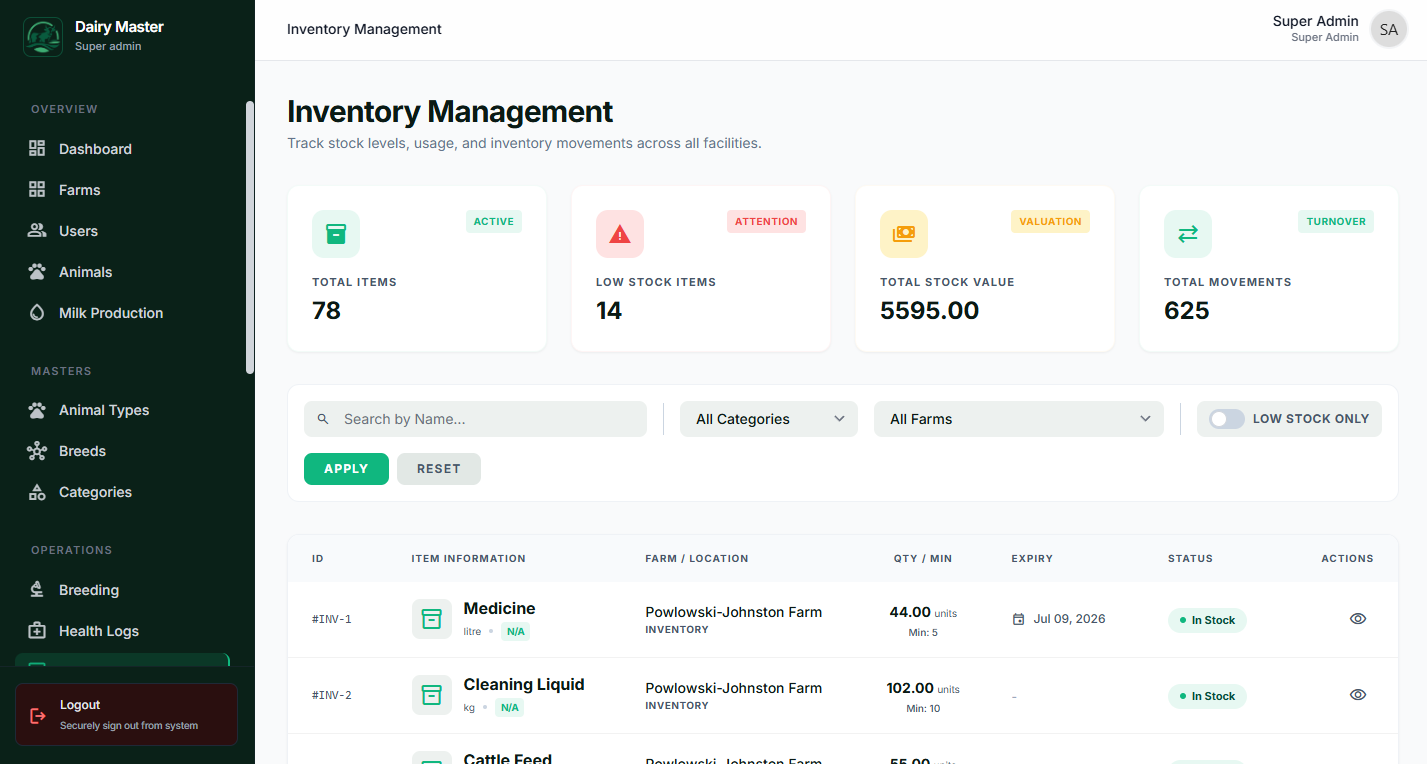Open the Super Admin profile menu
This screenshot has height=764, width=1427.
point(1315,28)
